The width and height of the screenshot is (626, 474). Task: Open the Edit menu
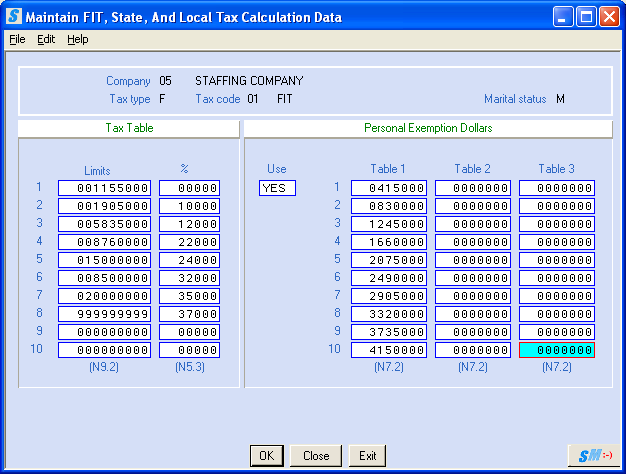(46, 39)
